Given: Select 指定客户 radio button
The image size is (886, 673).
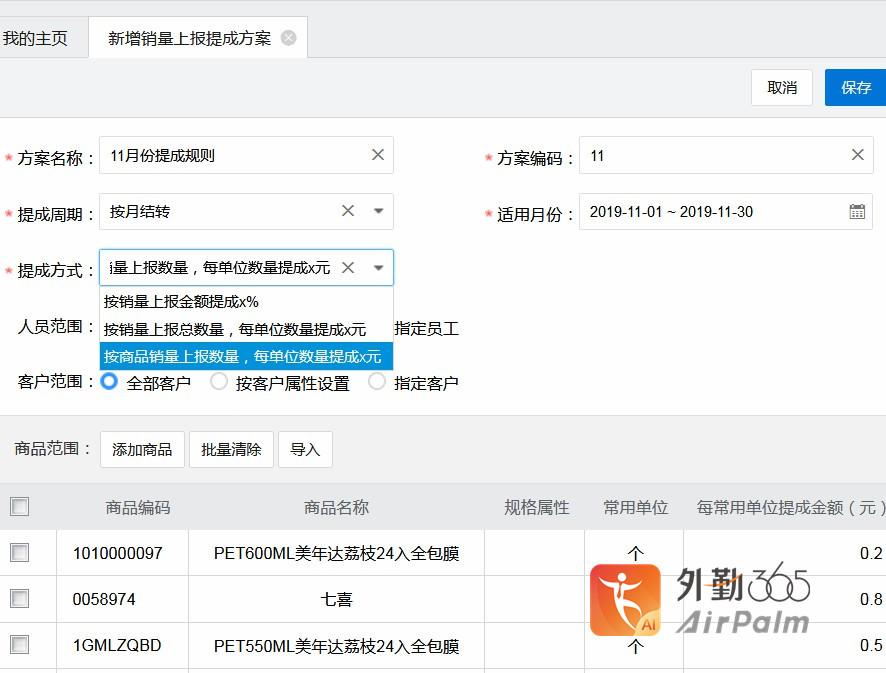Looking at the screenshot, I should pyautogui.click(x=377, y=381).
